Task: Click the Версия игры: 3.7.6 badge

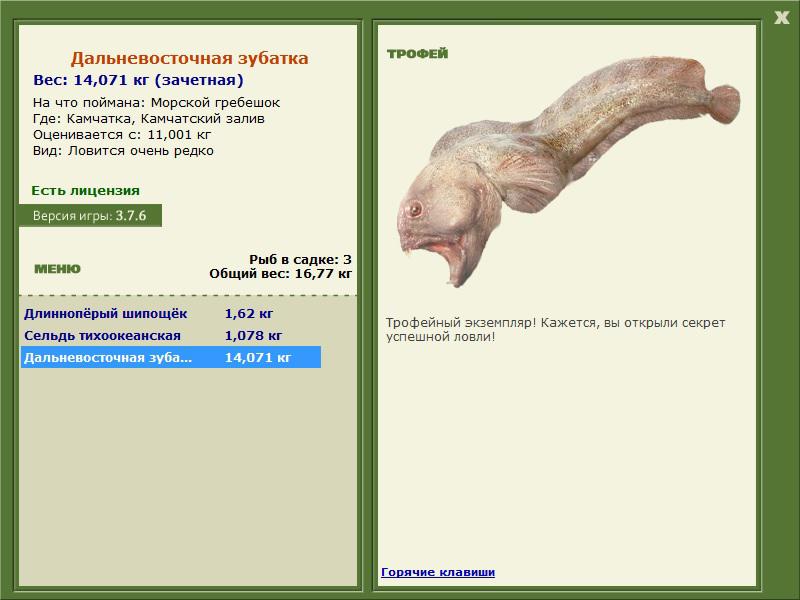Action: tap(90, 215)
